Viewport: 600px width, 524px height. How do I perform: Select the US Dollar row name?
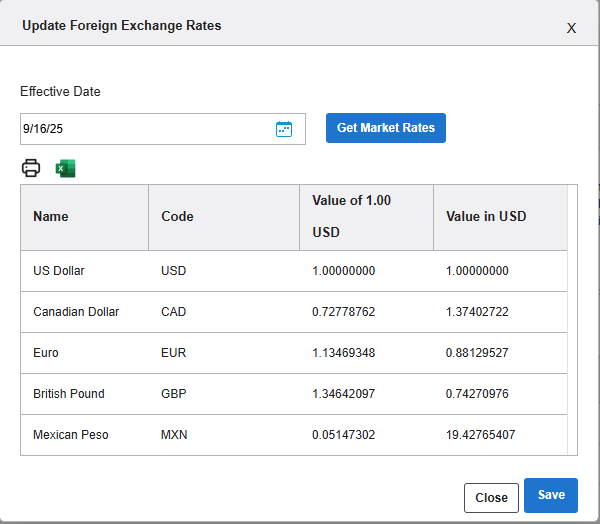pos(59,271)
